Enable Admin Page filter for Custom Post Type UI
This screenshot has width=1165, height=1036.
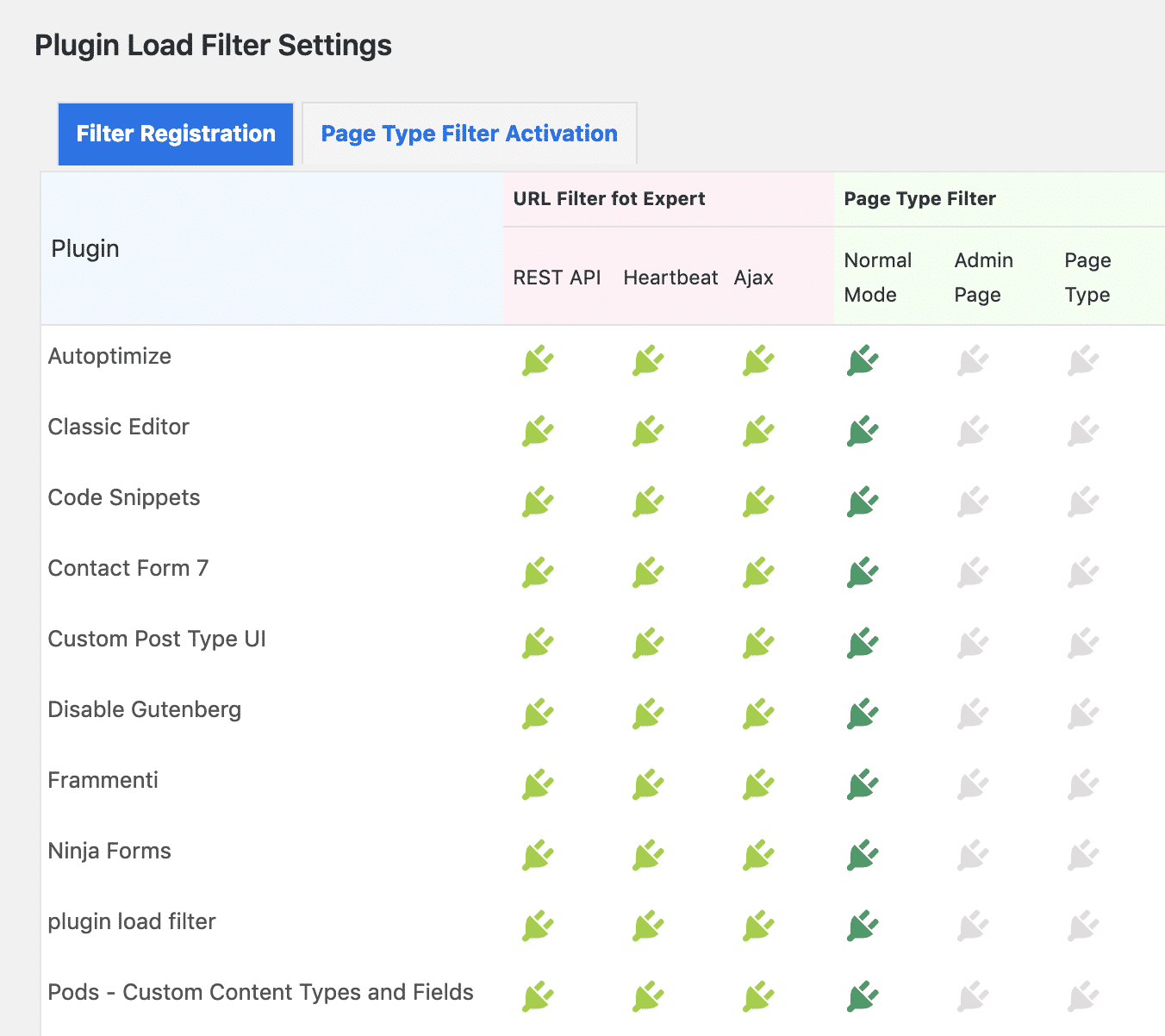972,643
